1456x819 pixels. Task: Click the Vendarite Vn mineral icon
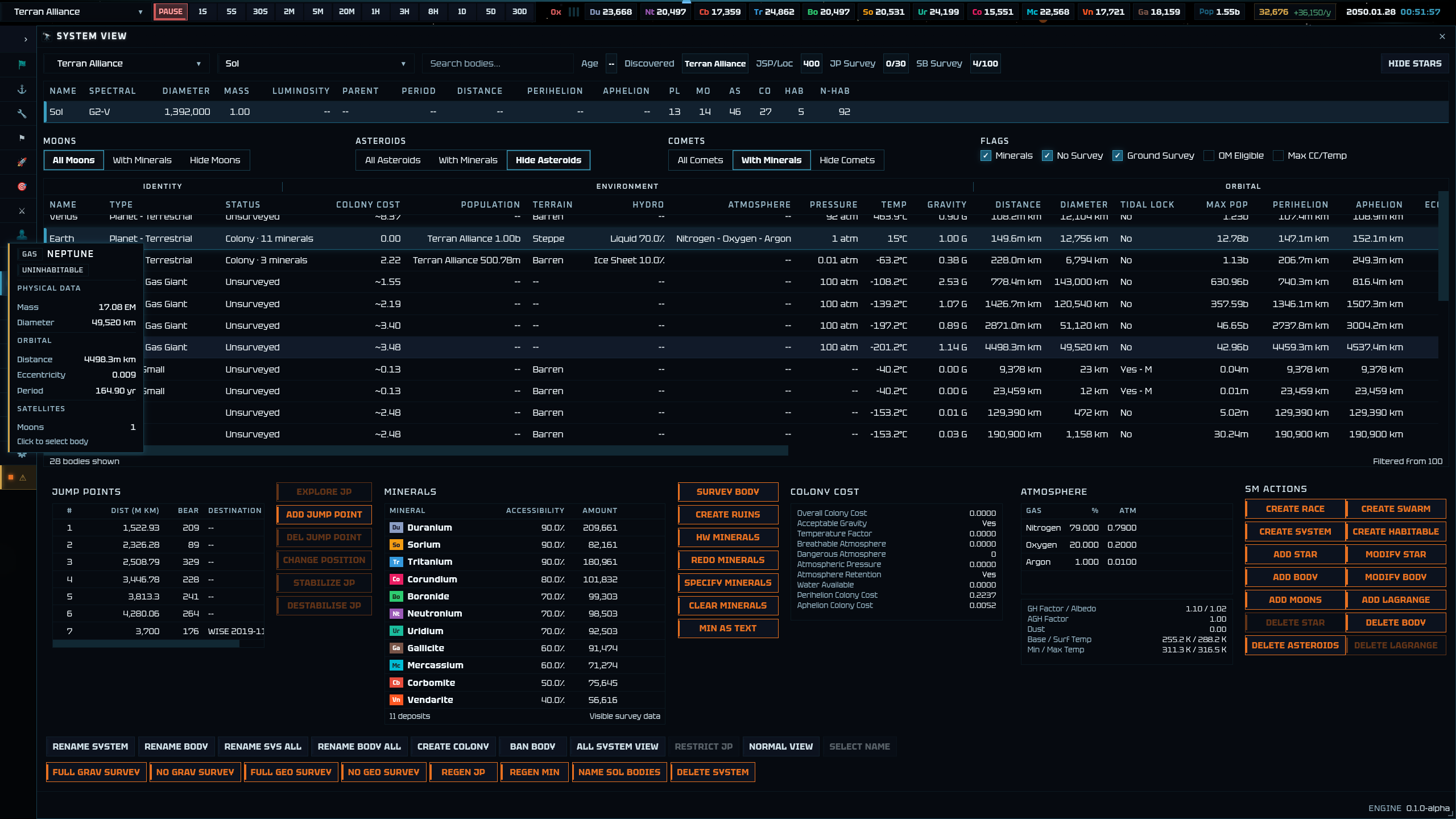396,700
